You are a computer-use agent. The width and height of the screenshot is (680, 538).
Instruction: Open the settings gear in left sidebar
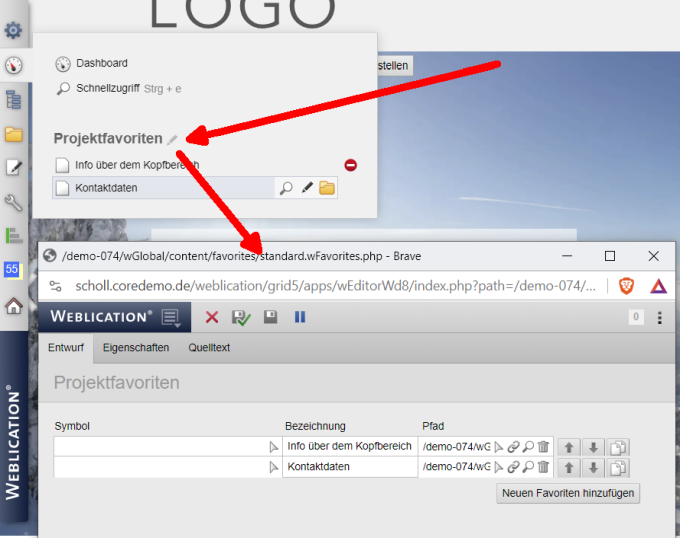pyautogui.click(x=13, y=30)
